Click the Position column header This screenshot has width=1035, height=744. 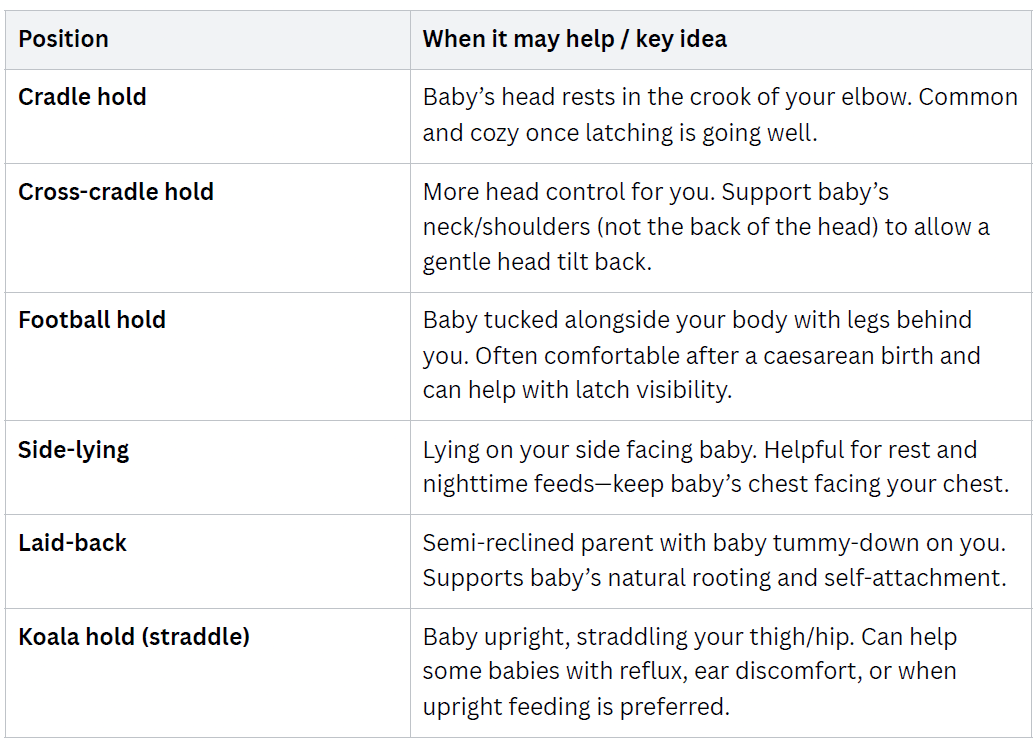point(63,39)
